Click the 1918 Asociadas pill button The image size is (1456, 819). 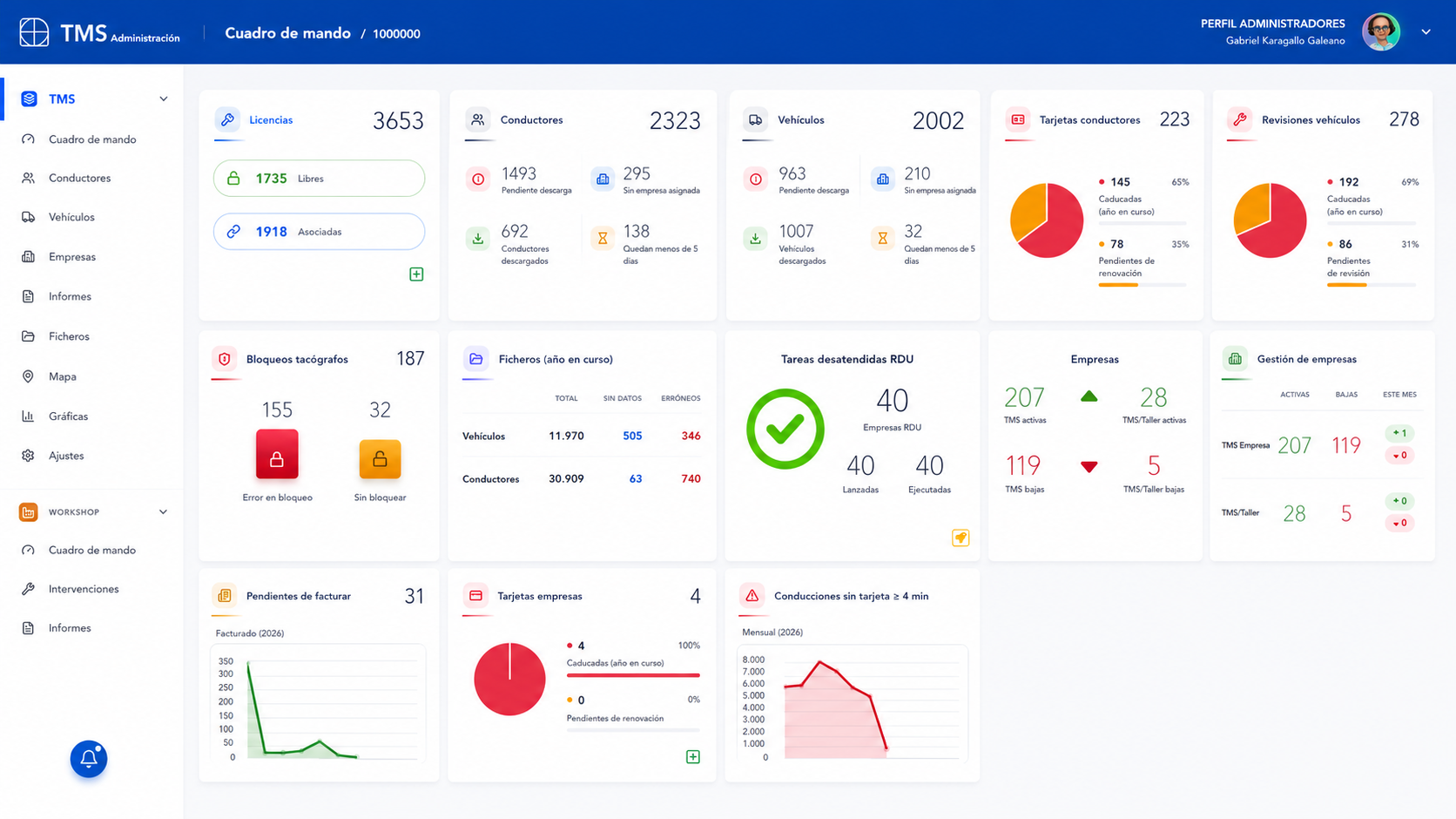coord(319,232)
